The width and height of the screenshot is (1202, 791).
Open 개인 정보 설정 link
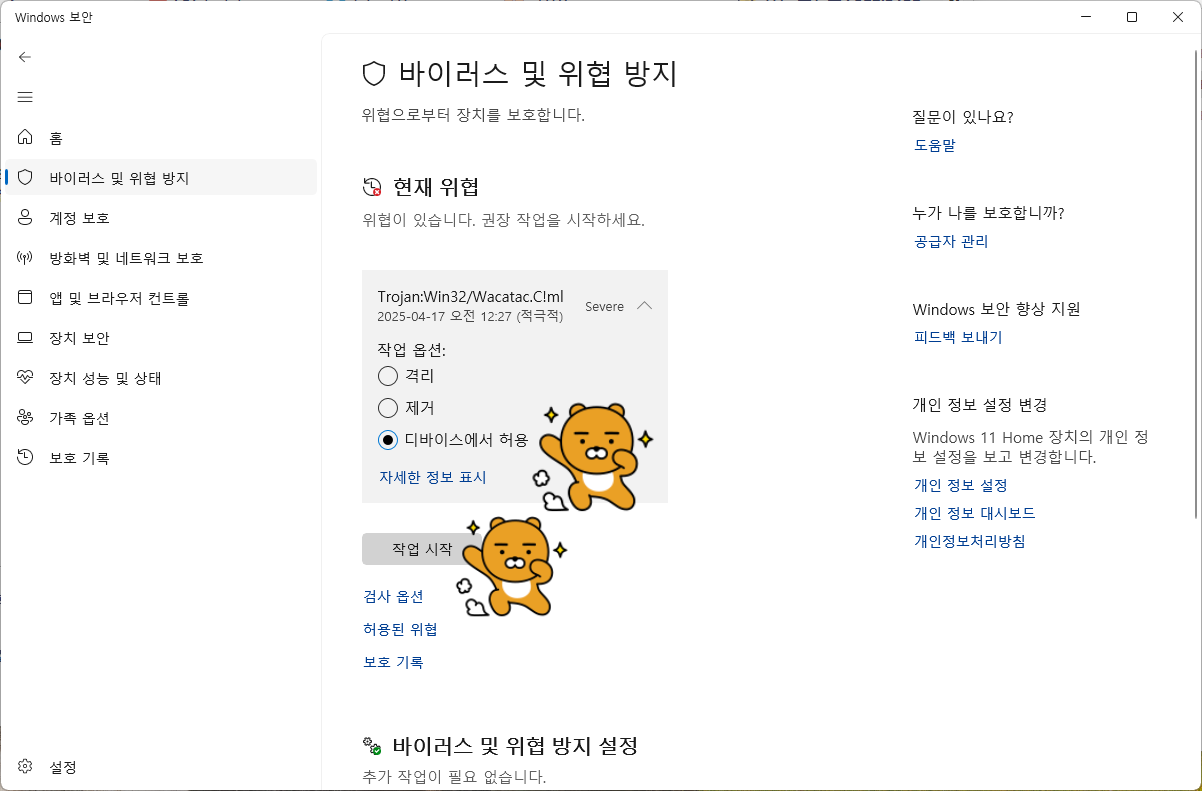pyautogui.click(x=961, y=485)
